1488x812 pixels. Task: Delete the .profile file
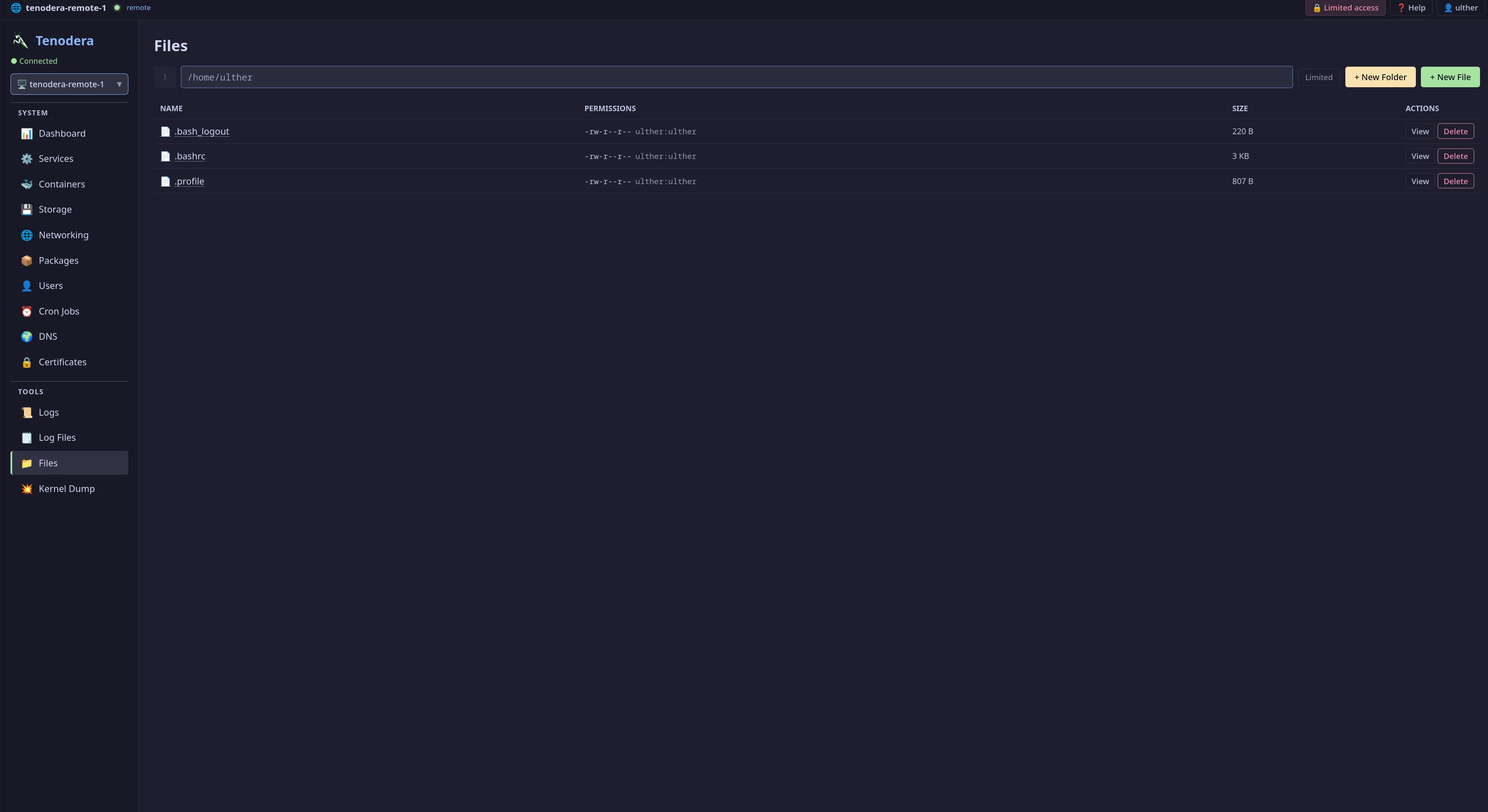1455,181
